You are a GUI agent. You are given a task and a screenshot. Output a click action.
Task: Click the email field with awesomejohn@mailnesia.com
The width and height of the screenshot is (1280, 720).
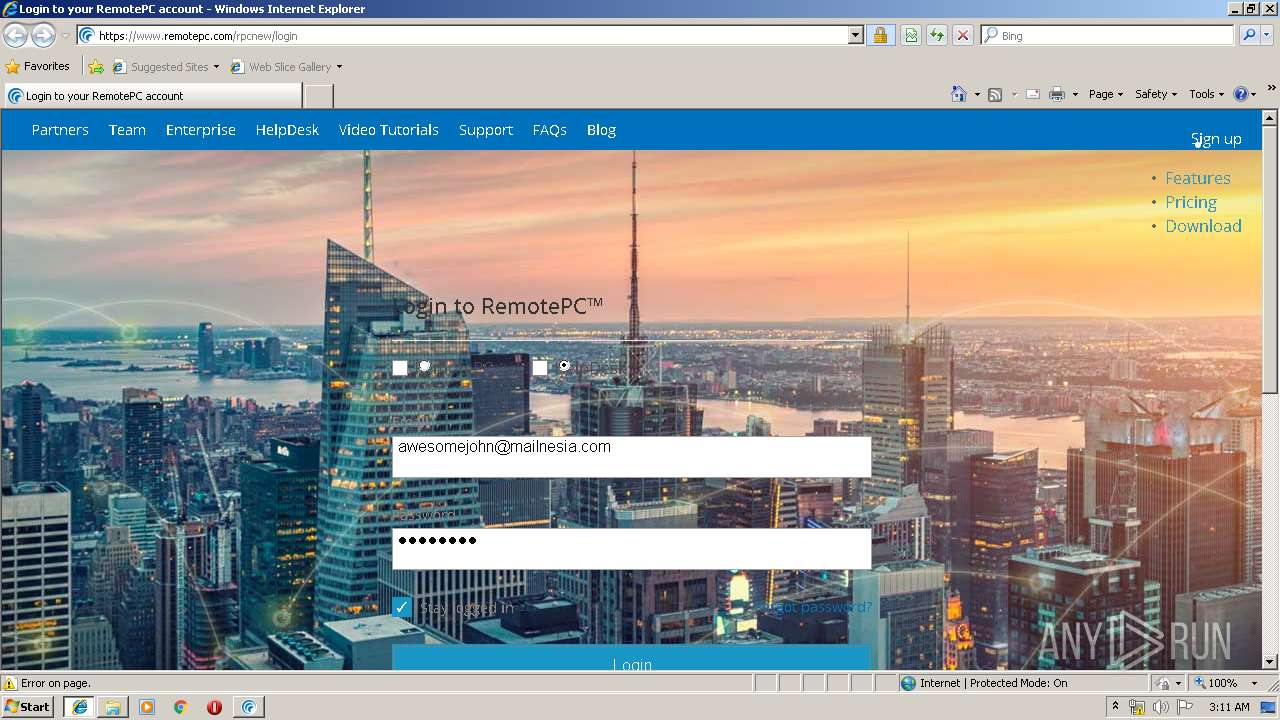click(x=631, y=456)
